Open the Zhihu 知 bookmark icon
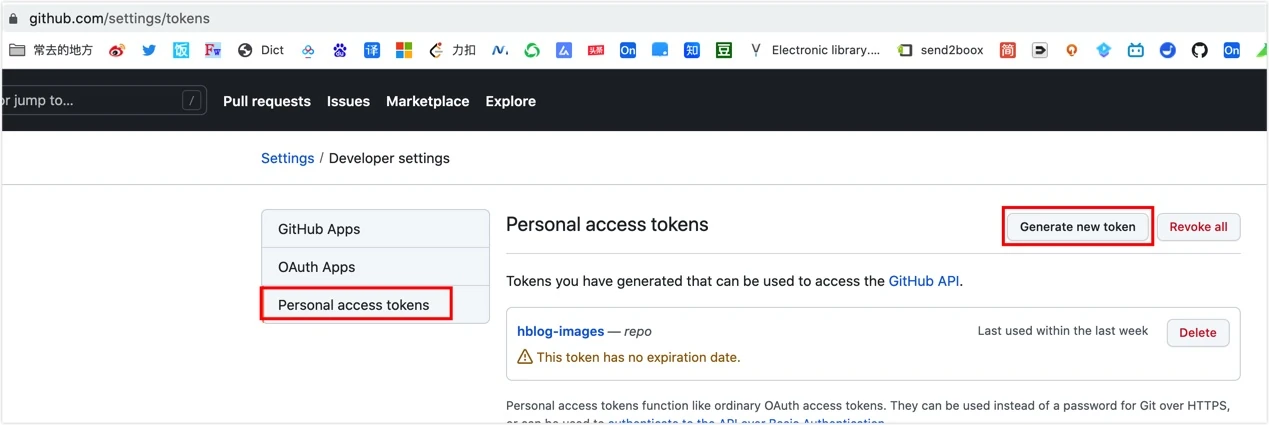Image resolution: width=1269 pixels, height=425 pixels. point(692,50)
